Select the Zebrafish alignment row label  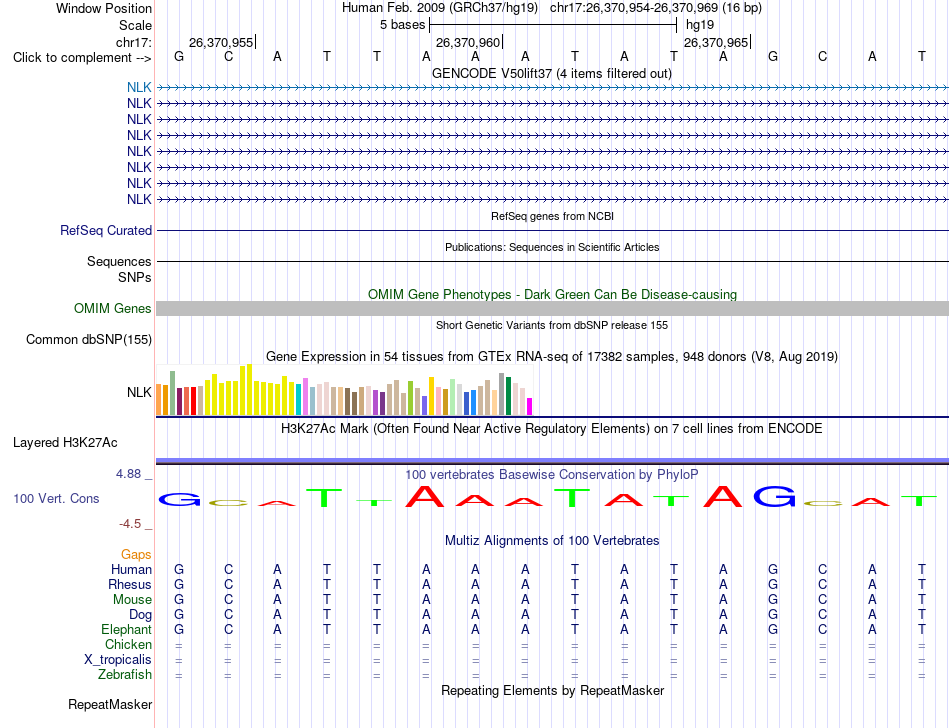[125, 674]
